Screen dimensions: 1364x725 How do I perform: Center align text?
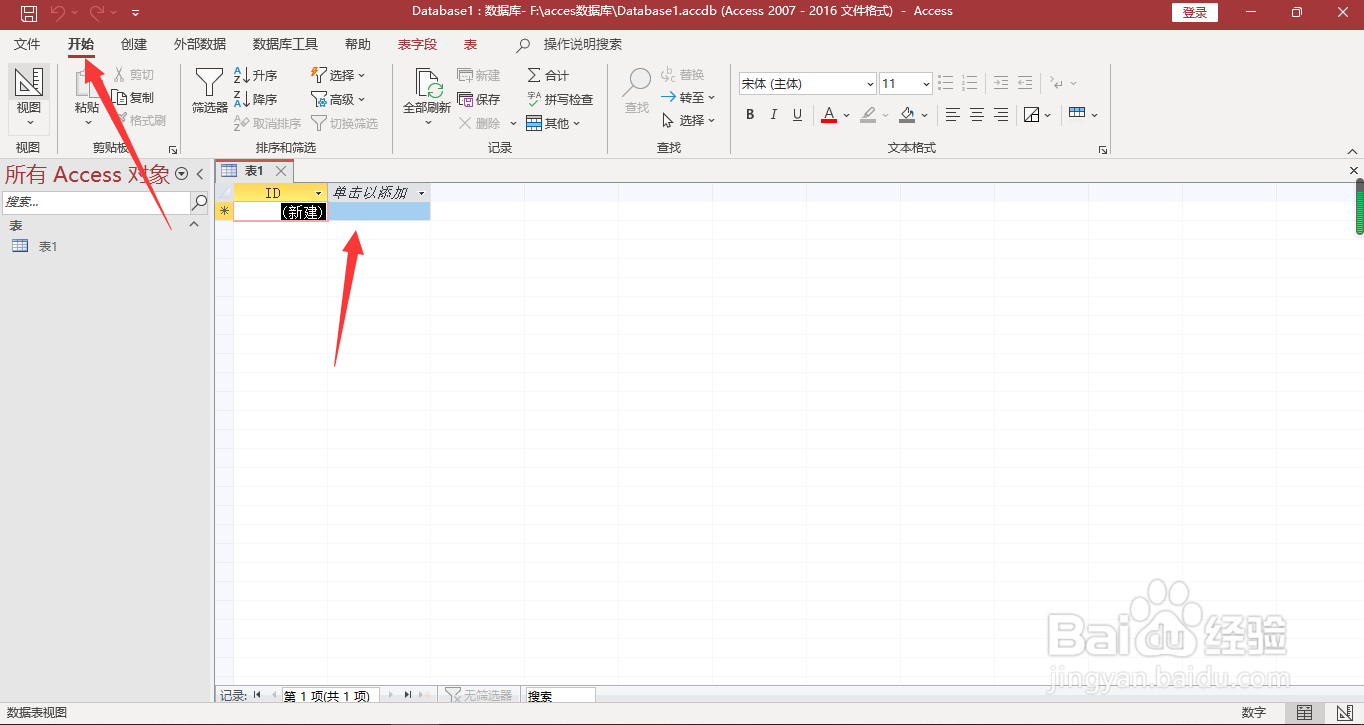[977, 115]
